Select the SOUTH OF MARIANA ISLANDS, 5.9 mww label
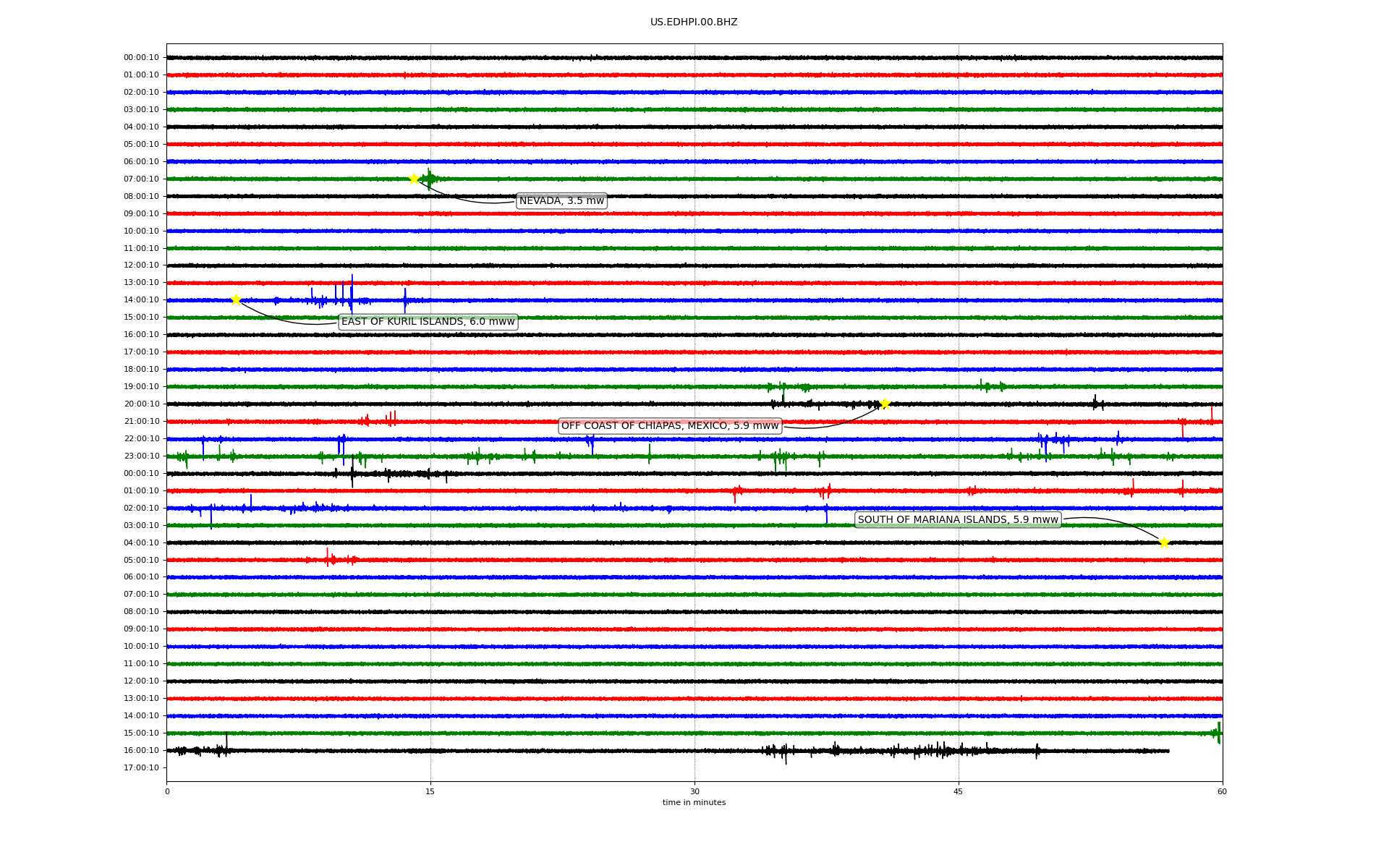This screenshot has height=868, width=1389. pos(958,520)
